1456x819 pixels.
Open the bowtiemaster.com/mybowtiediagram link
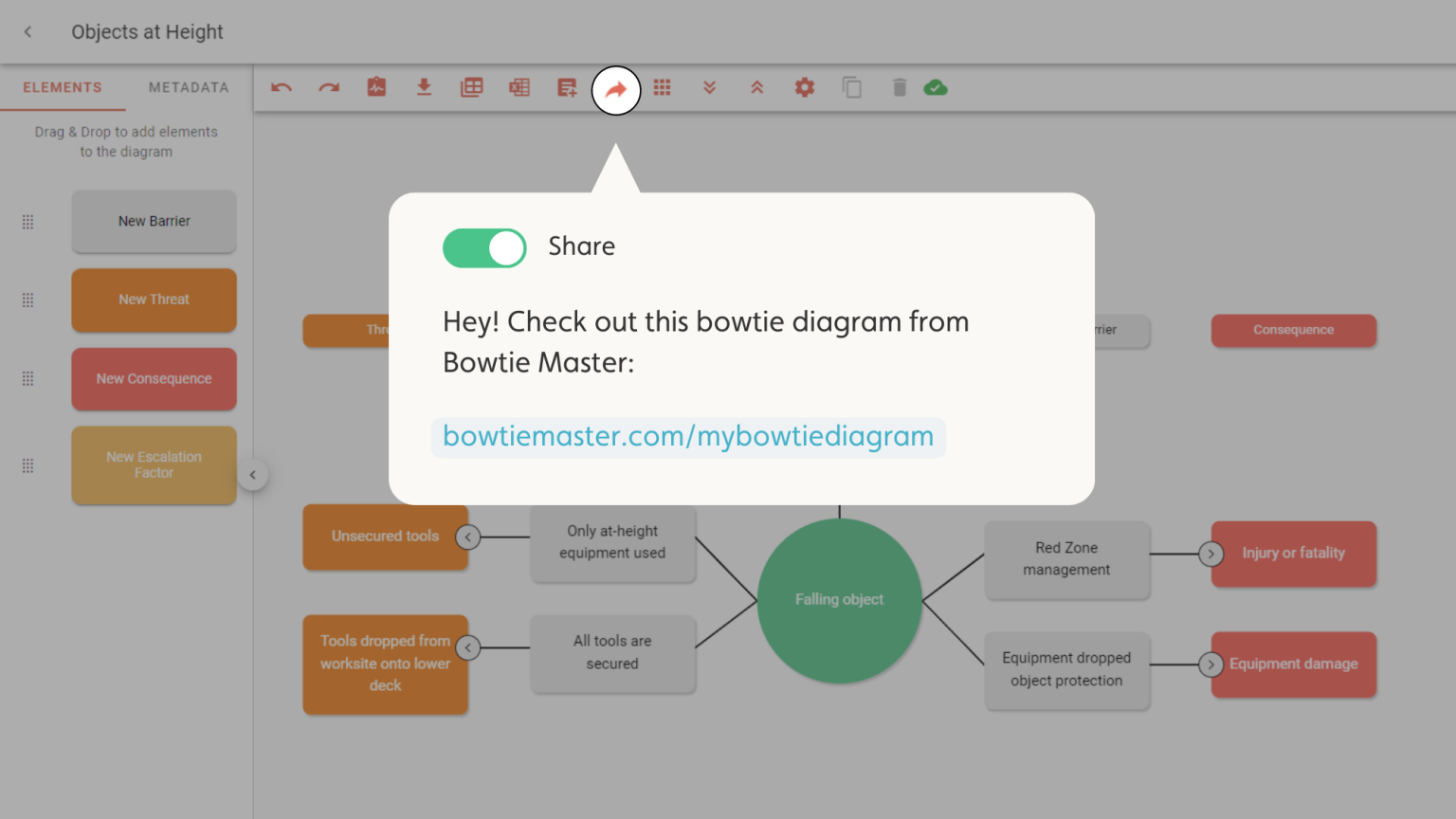(x=688, y=437)
